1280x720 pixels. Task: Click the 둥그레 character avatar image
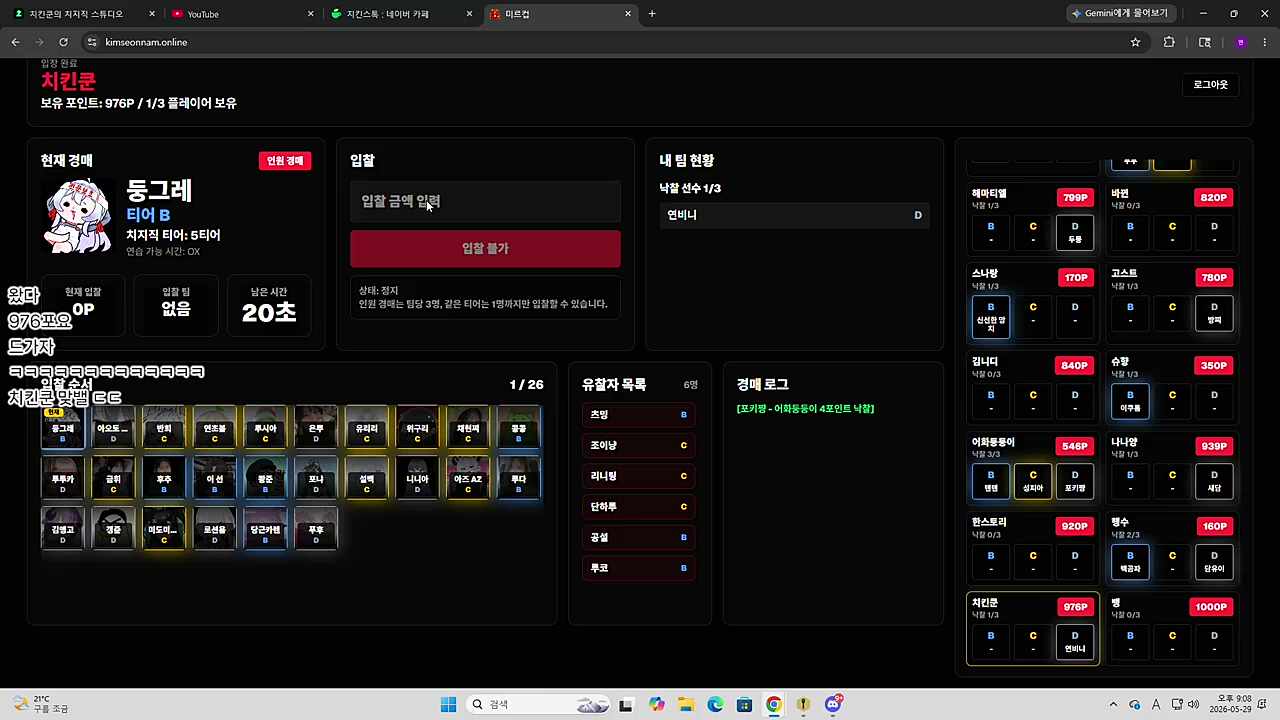[79, 216]
